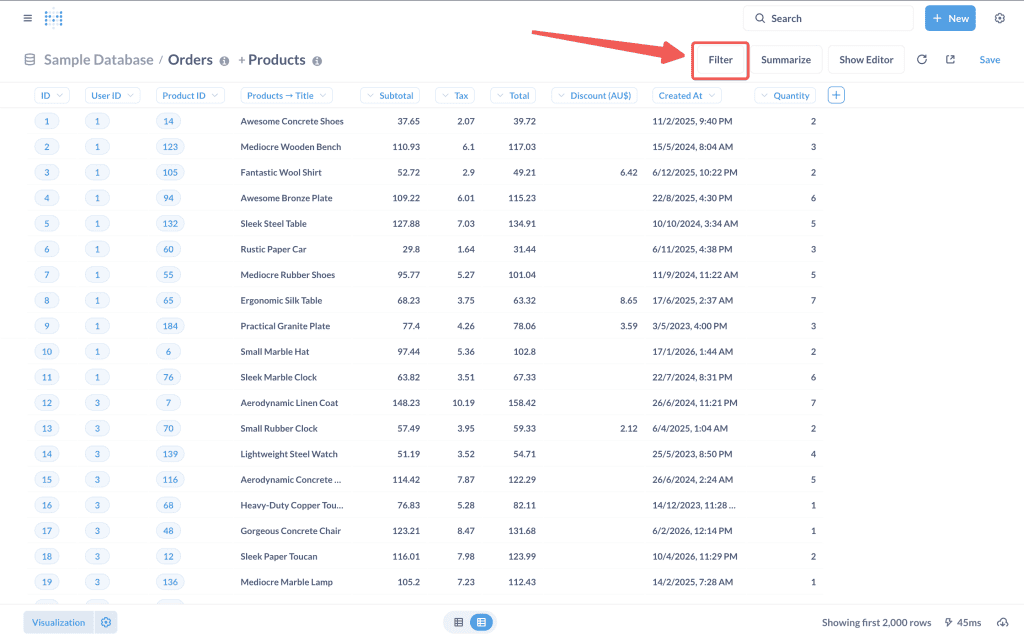
Task: Show info for the Products table
Action: tap(317, 61)
